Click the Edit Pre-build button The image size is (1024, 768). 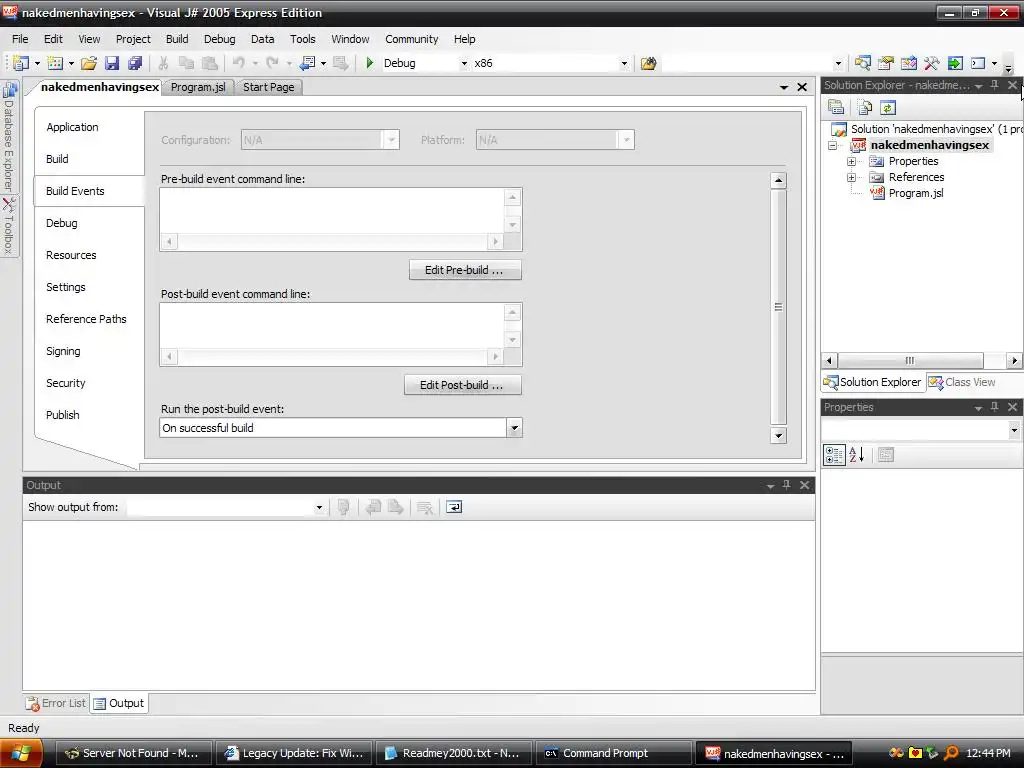[x=465, y=270]
